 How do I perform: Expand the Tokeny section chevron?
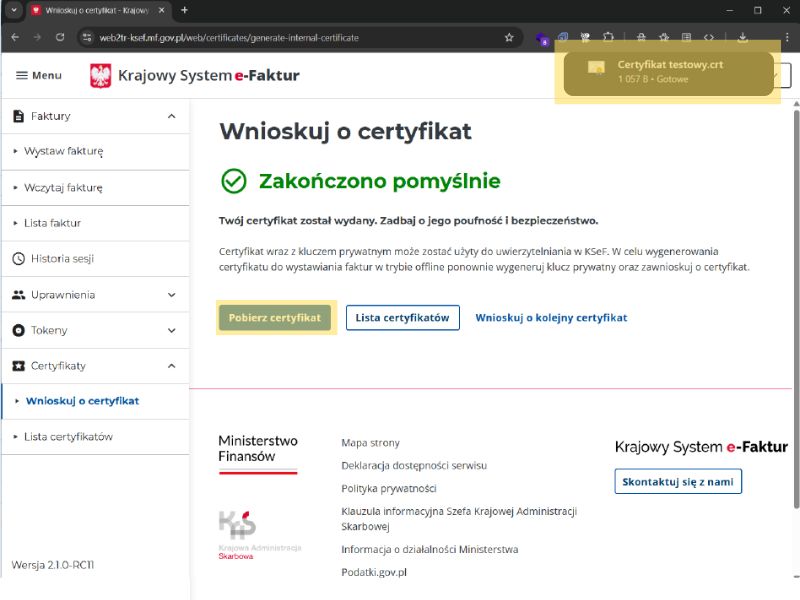click(x=171, y=330)
